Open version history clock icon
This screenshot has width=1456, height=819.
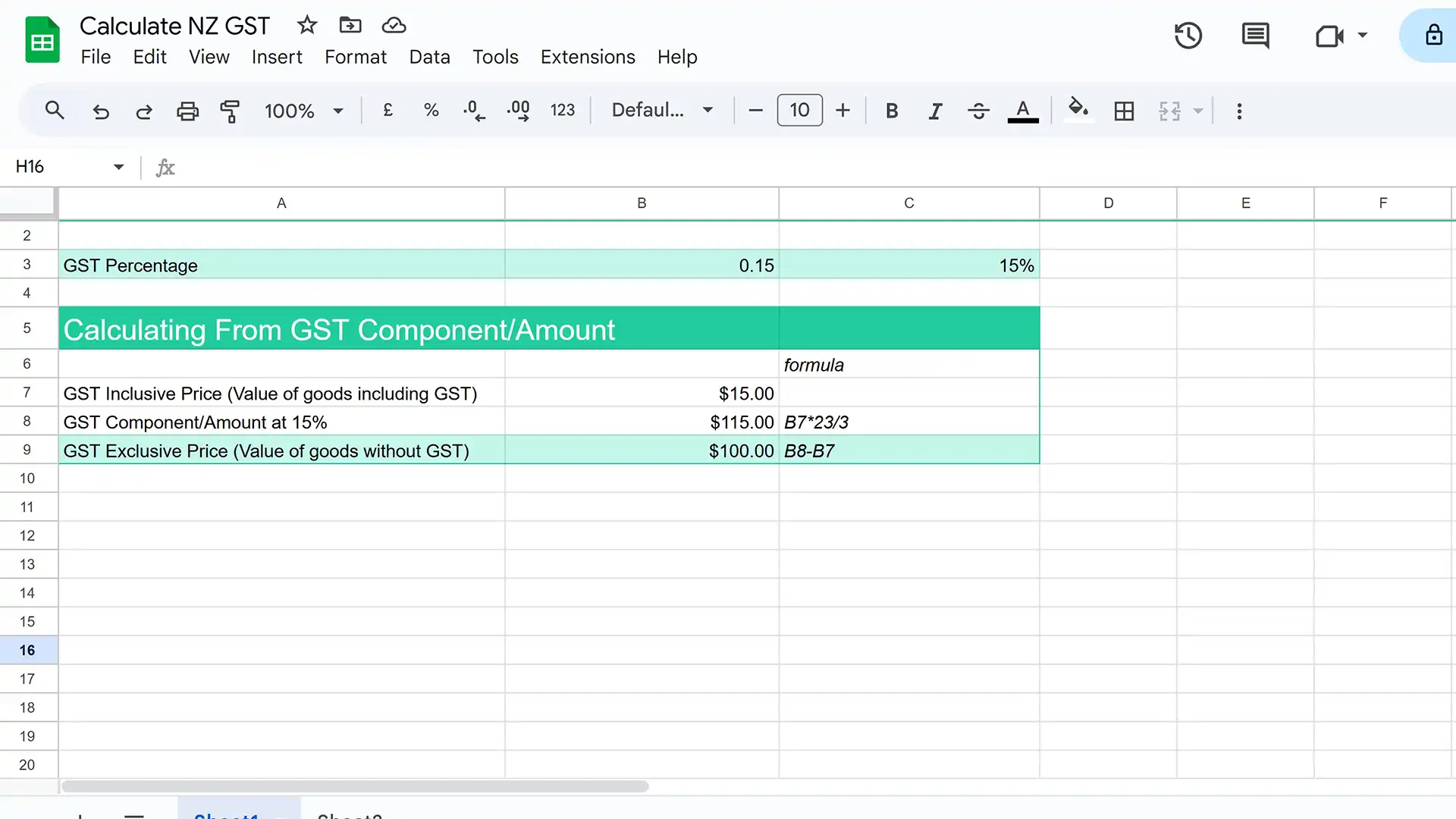(1188, 36)
